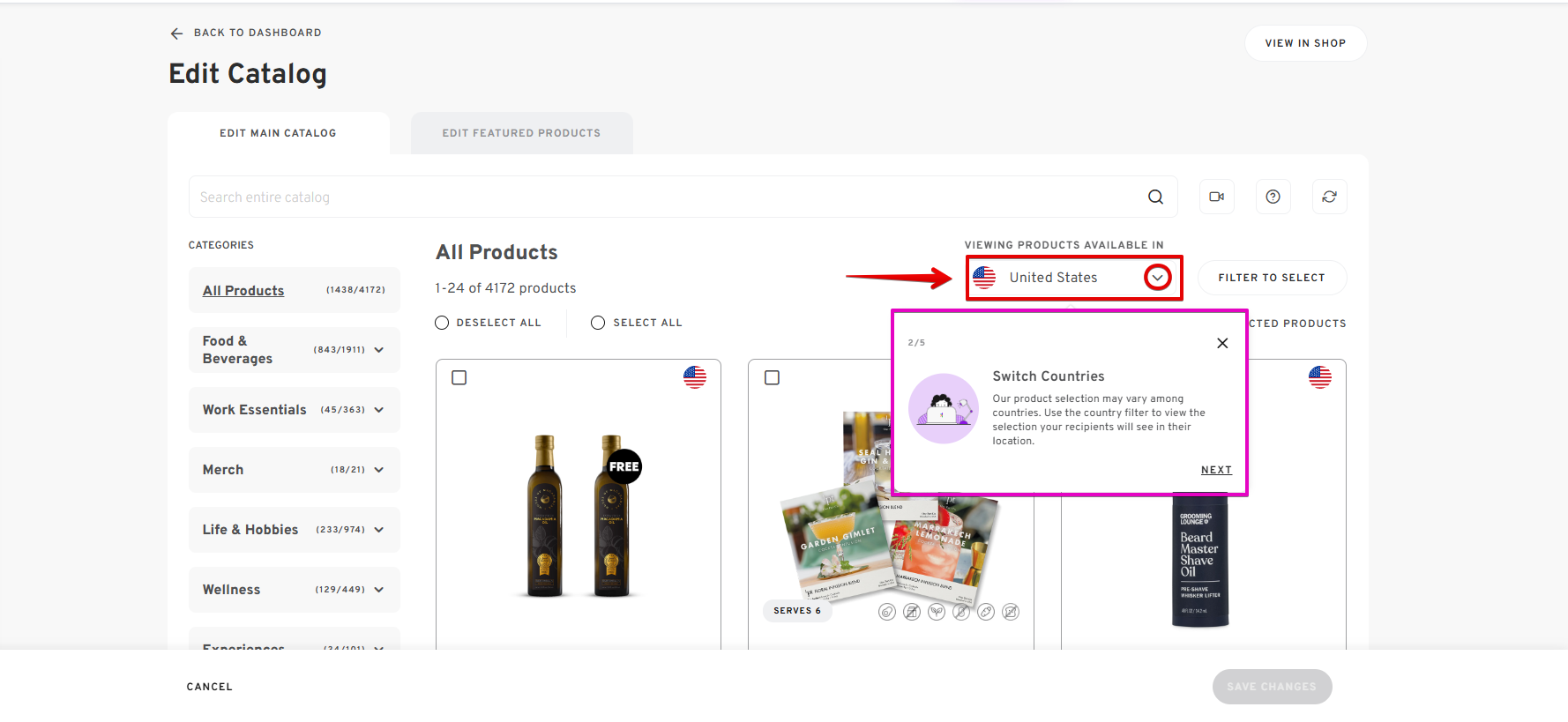This screenshot has width=1568, height=722.
Task: Close the Switch Countries tooltip
Action: [1222, 343]
